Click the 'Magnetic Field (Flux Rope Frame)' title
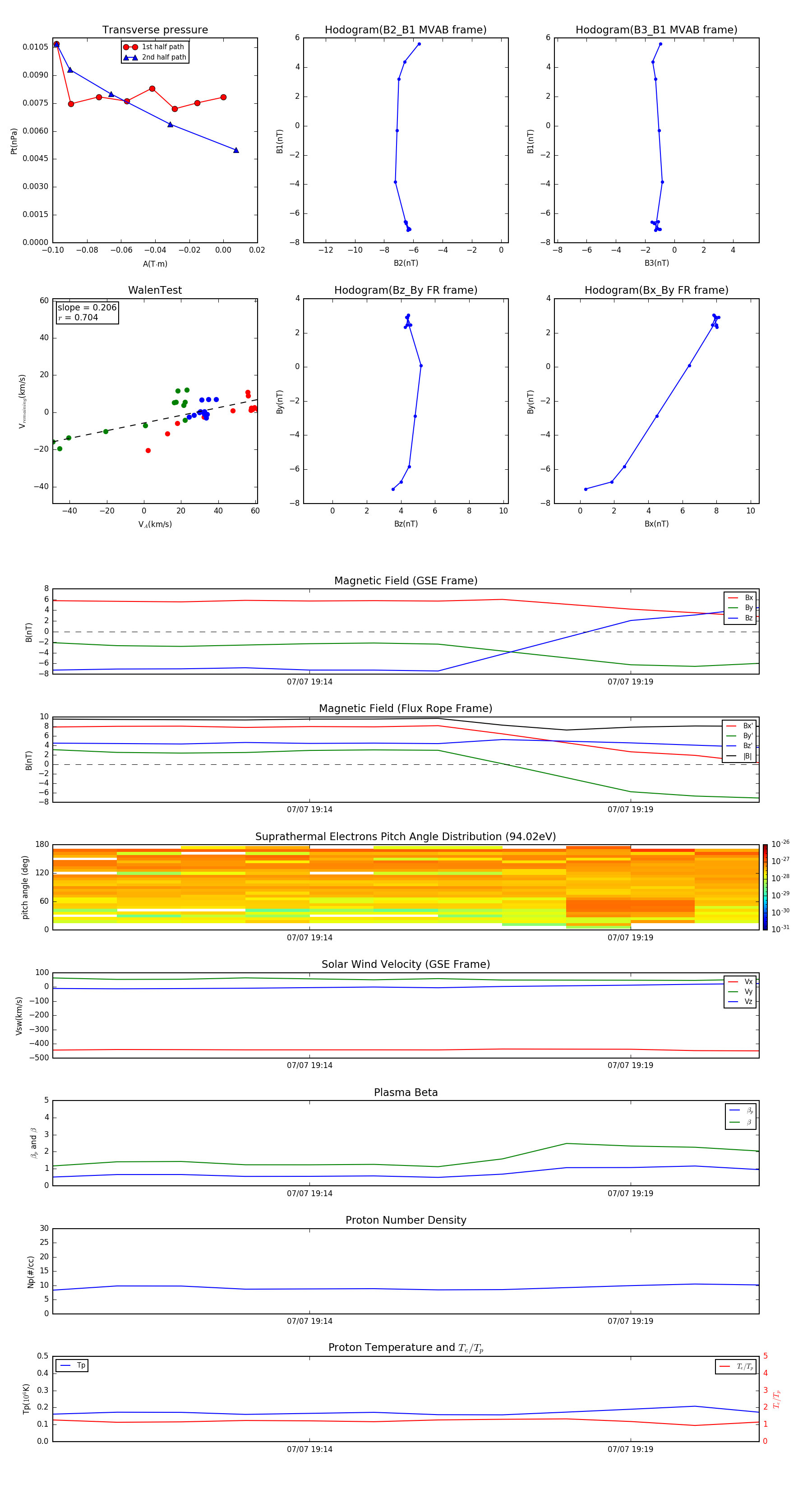812x1489 pixels. click(x=406, y=708)
